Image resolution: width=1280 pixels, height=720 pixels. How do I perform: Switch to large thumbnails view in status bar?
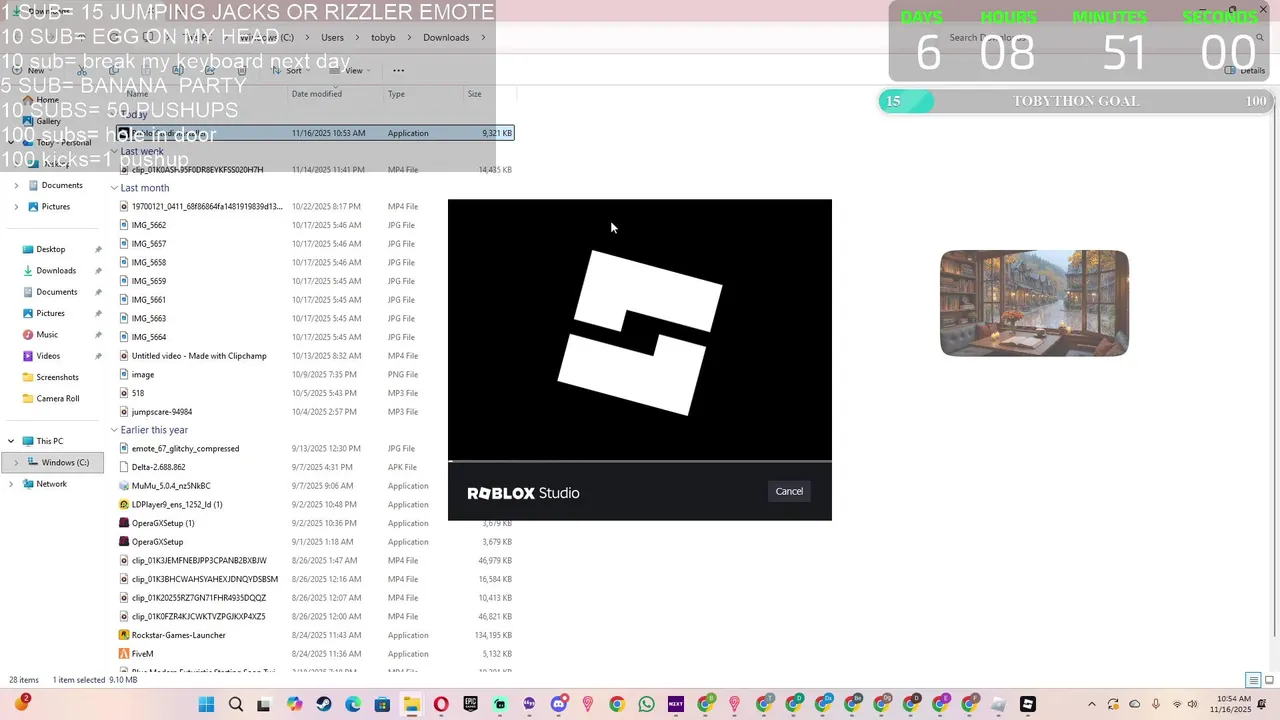tap(1267, 680)
